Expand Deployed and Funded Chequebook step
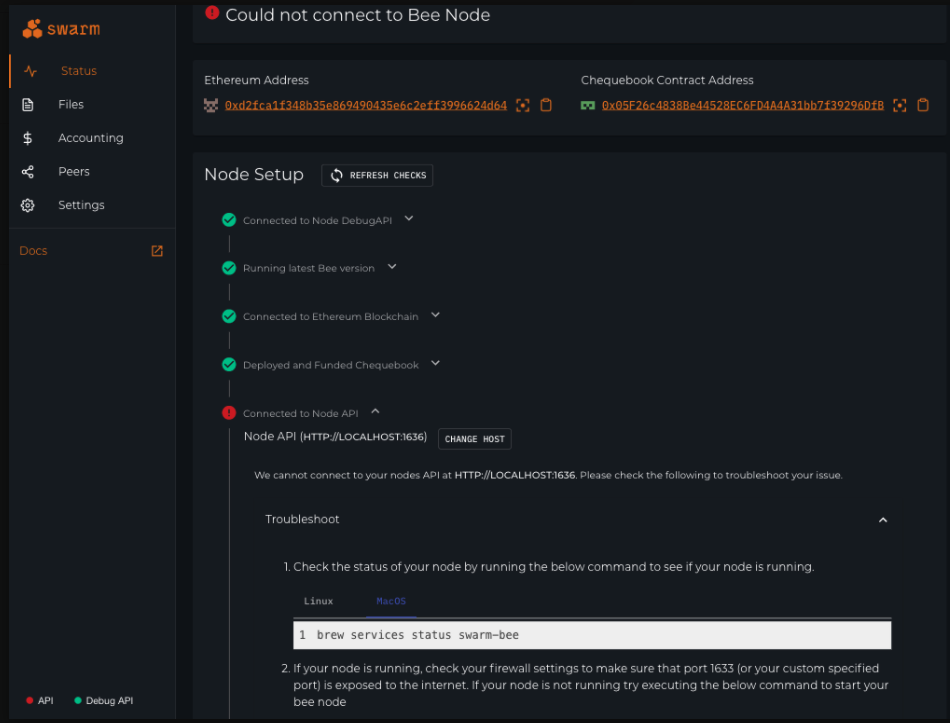950x723 pixels. (x=435, y=364)
